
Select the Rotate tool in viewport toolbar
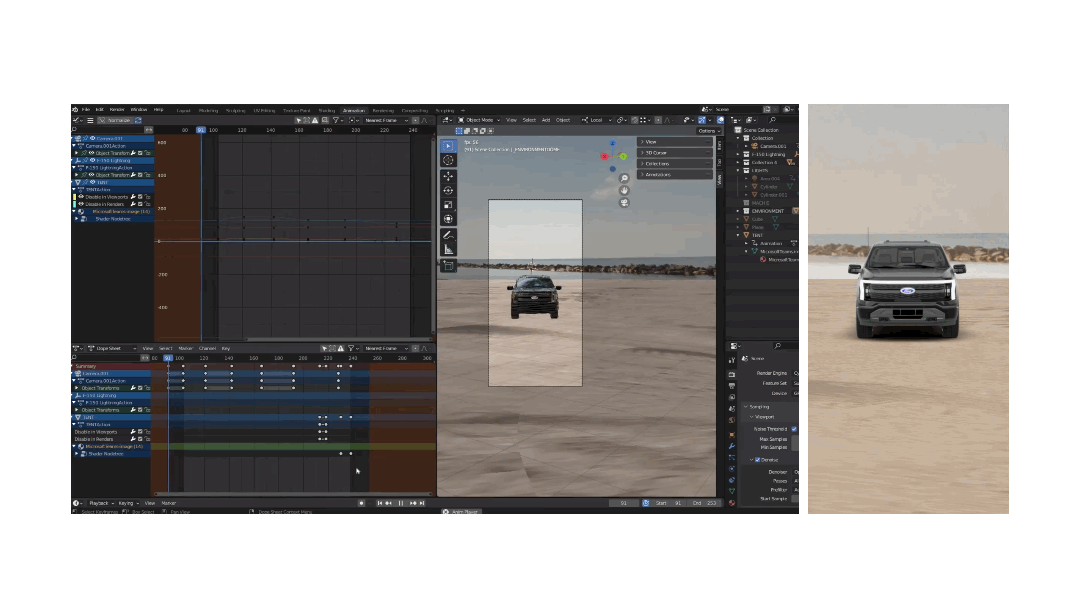448,190
